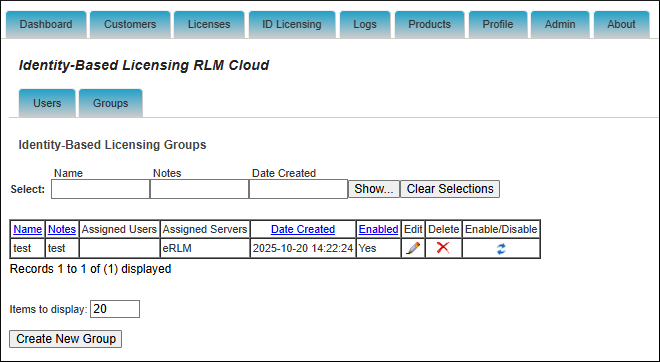Open the Dashboard tab
Viewport: 660px width, 362px height.
point(46,24)
